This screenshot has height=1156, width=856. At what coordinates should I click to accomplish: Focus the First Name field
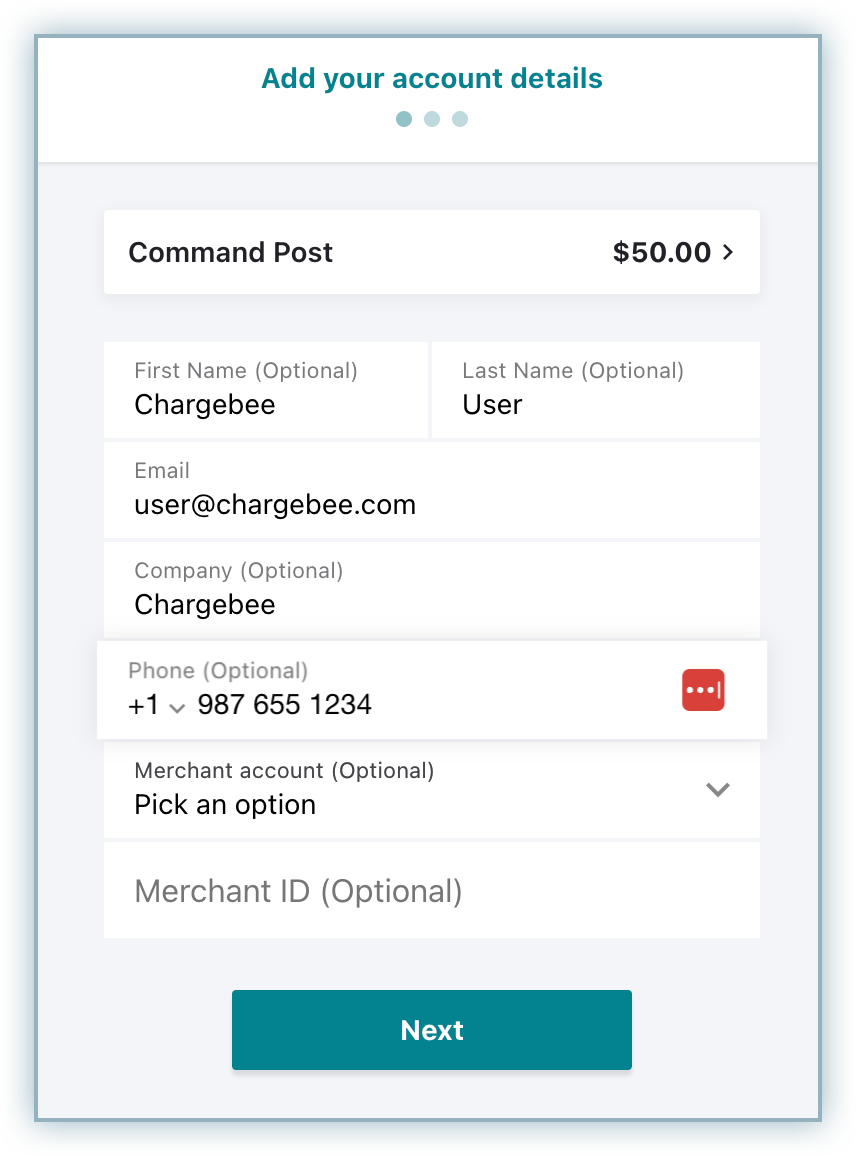click(266, 404)
